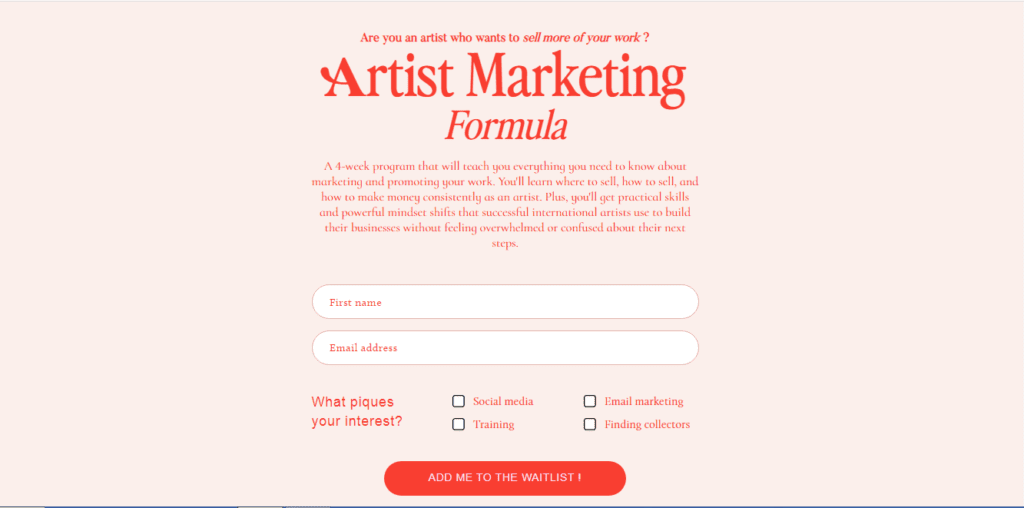1024x508 pixels.
Task: Click the 'What piques your interest?' label
Action: [x=357, y=411]
